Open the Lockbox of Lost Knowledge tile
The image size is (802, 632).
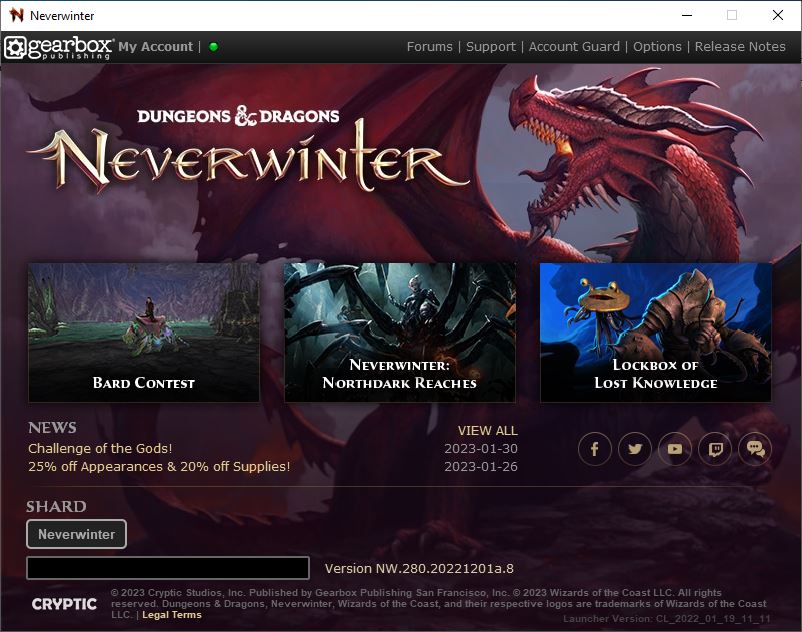point(656,332)
